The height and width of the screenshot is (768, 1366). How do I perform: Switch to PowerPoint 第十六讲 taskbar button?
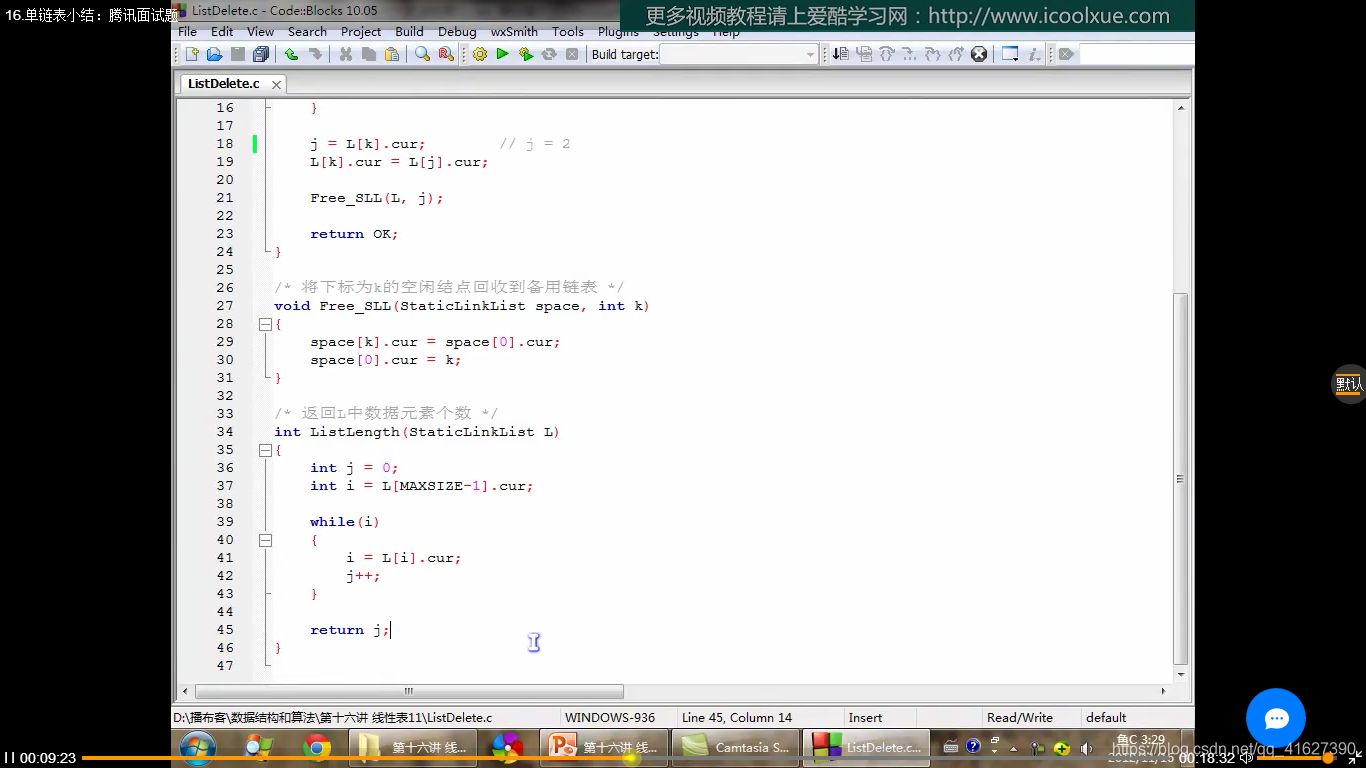(x=605, y=747)
